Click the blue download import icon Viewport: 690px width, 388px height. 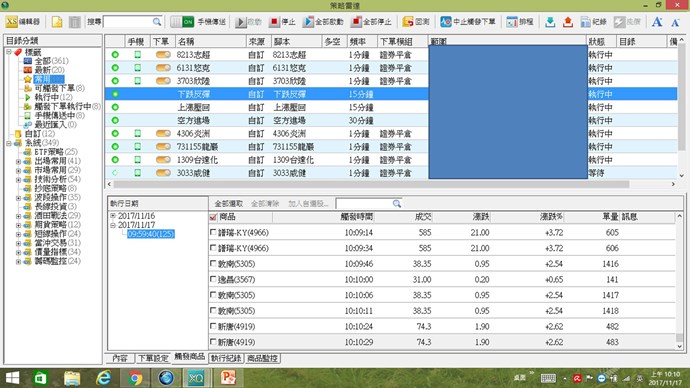pos(550,22)
